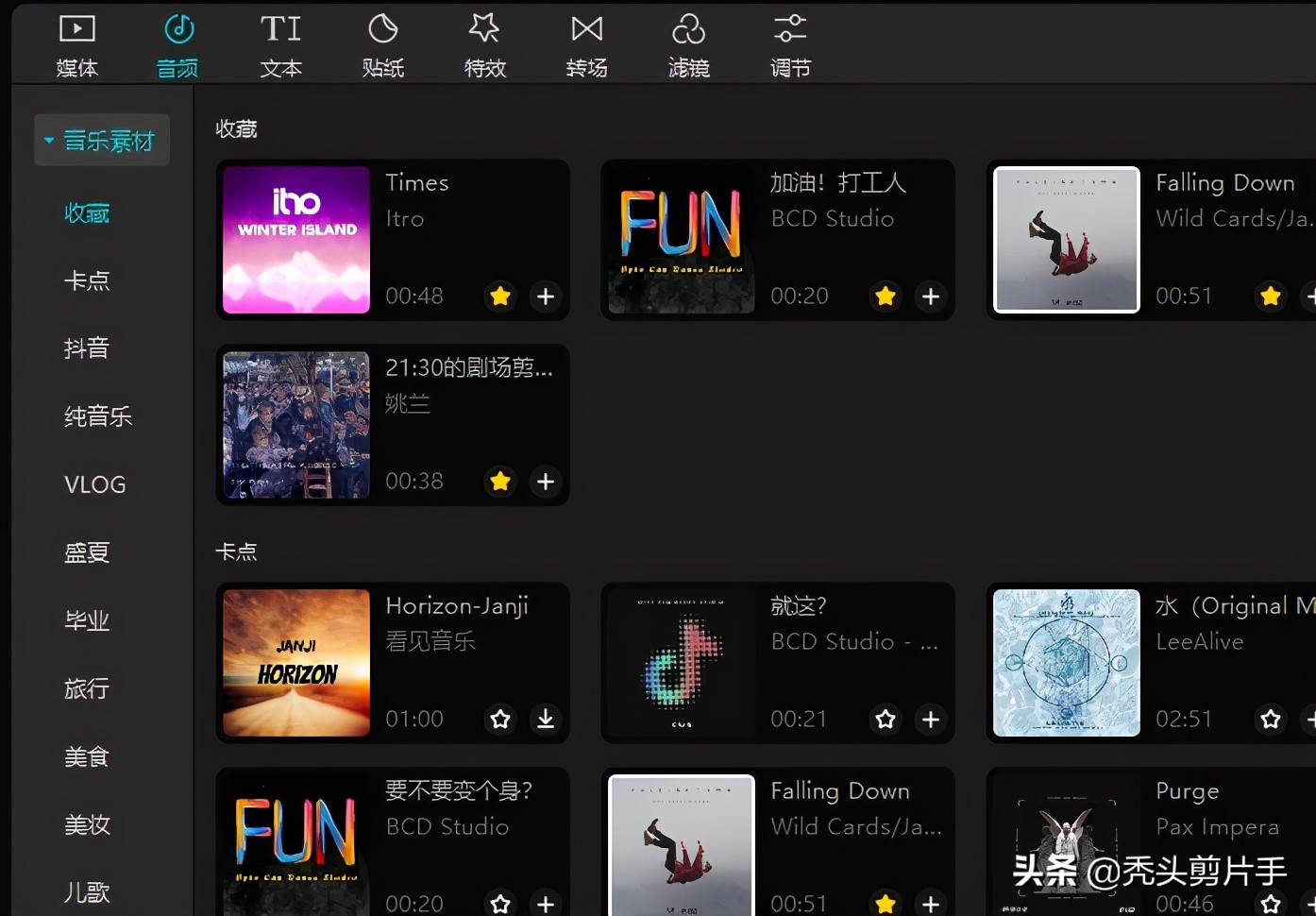This screenshot has width=1316, height=916.
Task: Favorite the 就这？ track
Action: tap(886, 720)
